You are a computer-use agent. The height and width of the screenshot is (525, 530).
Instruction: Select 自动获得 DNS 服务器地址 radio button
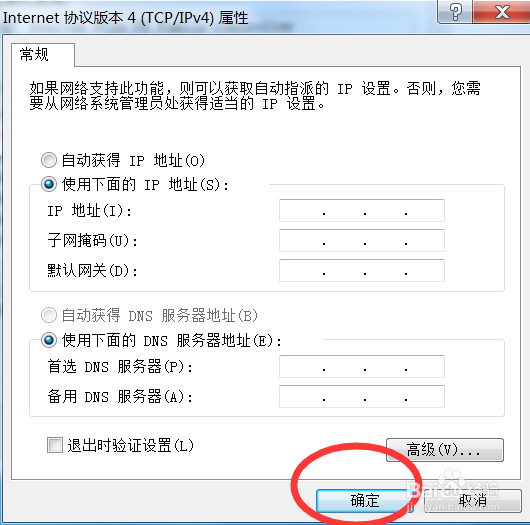click(x=49, y=315)
